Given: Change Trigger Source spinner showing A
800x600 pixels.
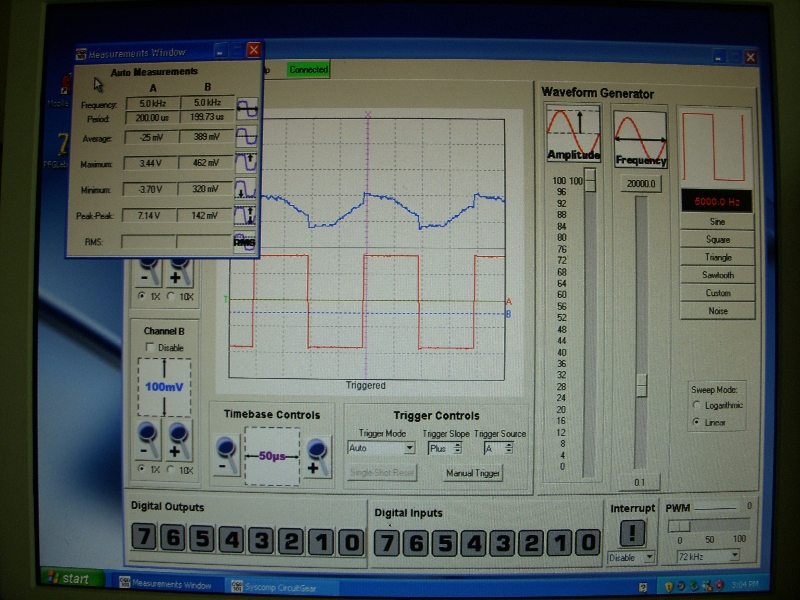Looking at the screenshot, I should point(498,448).
